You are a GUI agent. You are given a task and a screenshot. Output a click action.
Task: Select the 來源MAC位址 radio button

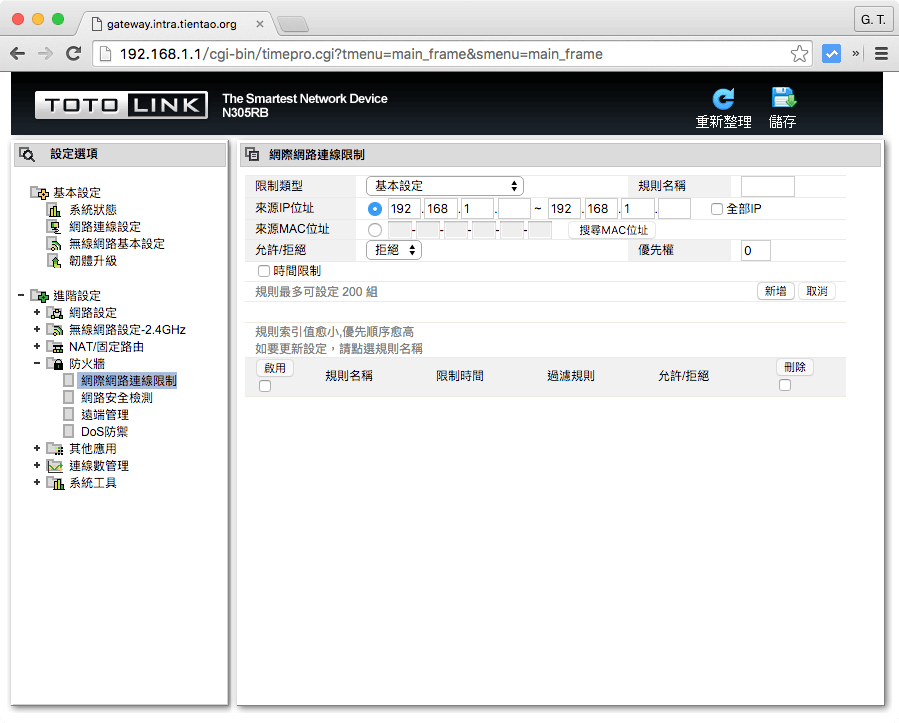click(375, 230)
